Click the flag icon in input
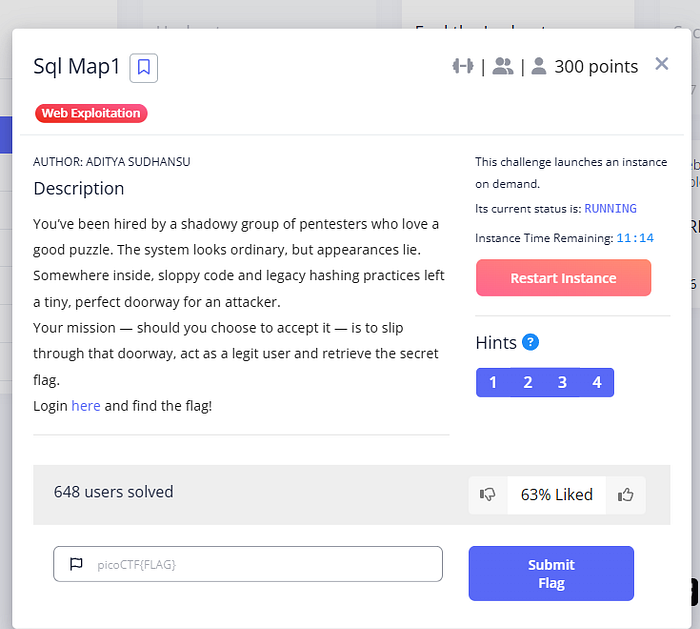This screenshot has height=629, width=700. 76,564
